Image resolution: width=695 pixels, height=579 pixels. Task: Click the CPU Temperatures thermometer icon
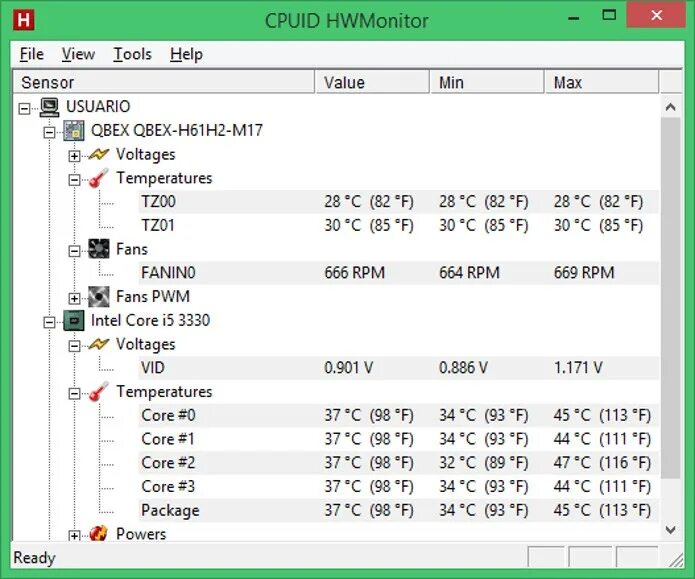tap(98, 392)
